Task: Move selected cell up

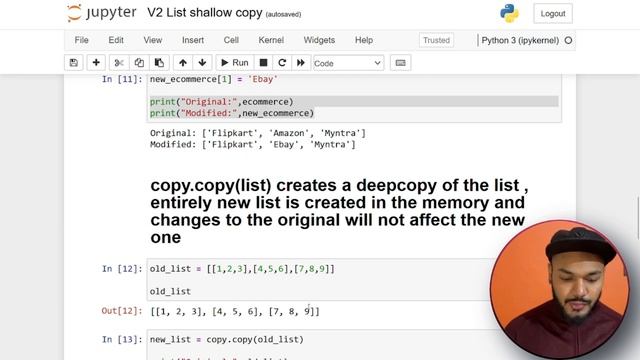Action: (182, 63)
